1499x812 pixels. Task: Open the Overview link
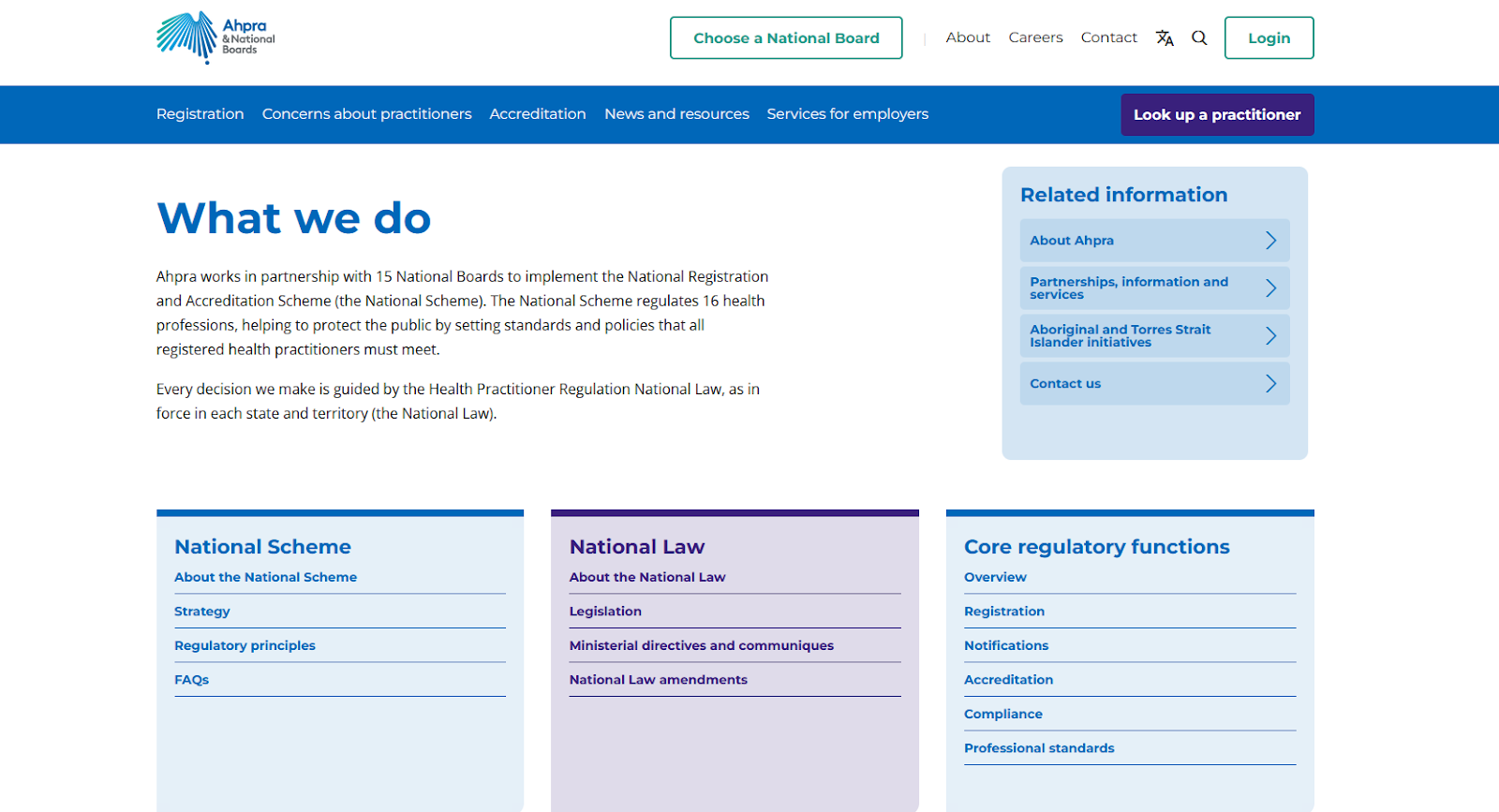995,578
